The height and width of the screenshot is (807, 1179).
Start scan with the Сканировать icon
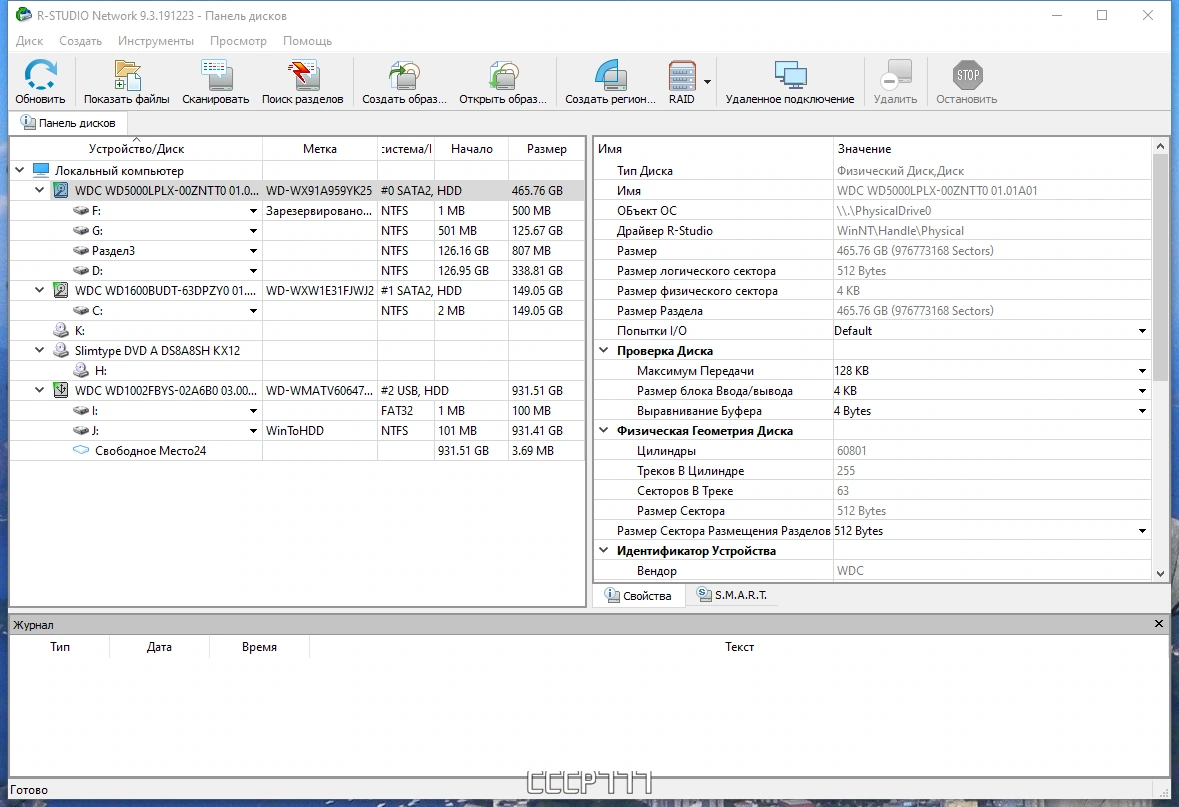(x=216, y=76)
